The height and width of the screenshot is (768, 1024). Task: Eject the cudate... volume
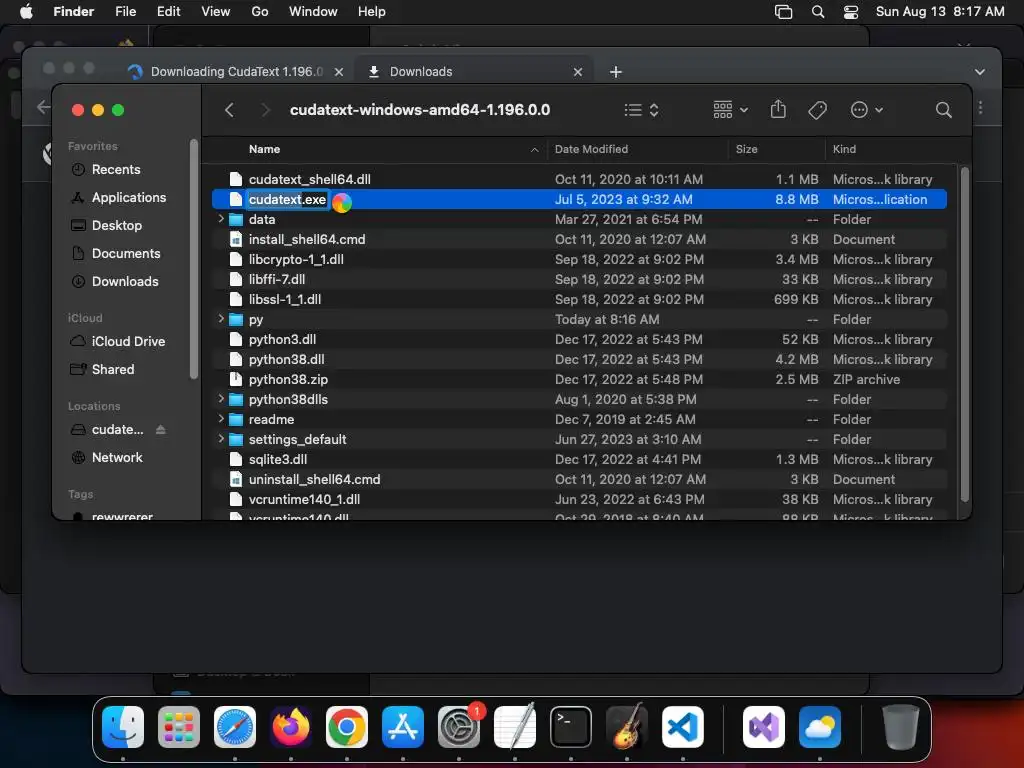click(161, 430)
